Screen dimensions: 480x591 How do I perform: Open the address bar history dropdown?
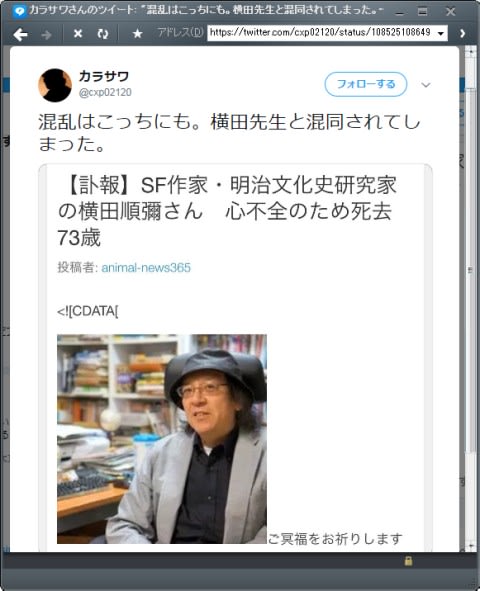(x=441, y=34)
